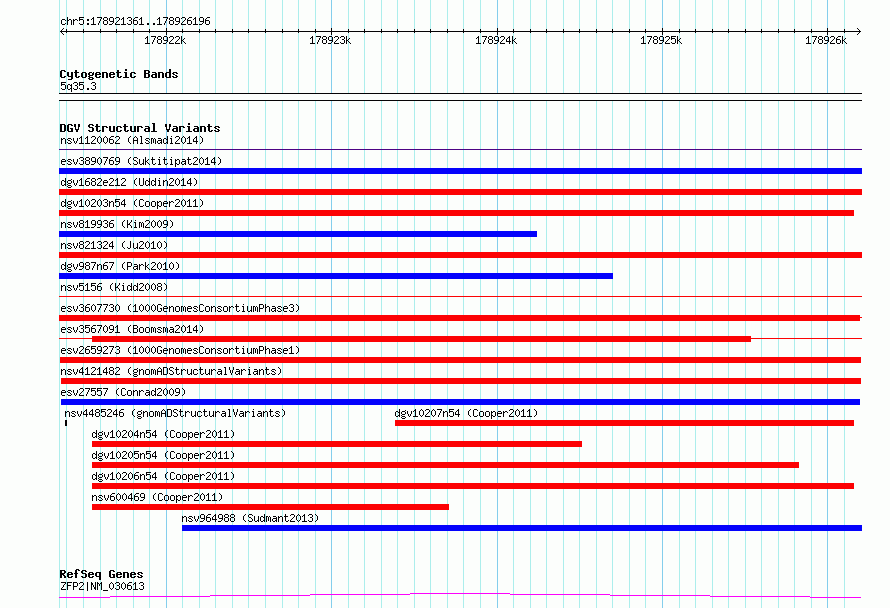The image size is (890, 608).
Task: Select the red nsv821324 variant bar
Action: pyautogui.click(x=460, y=255)
